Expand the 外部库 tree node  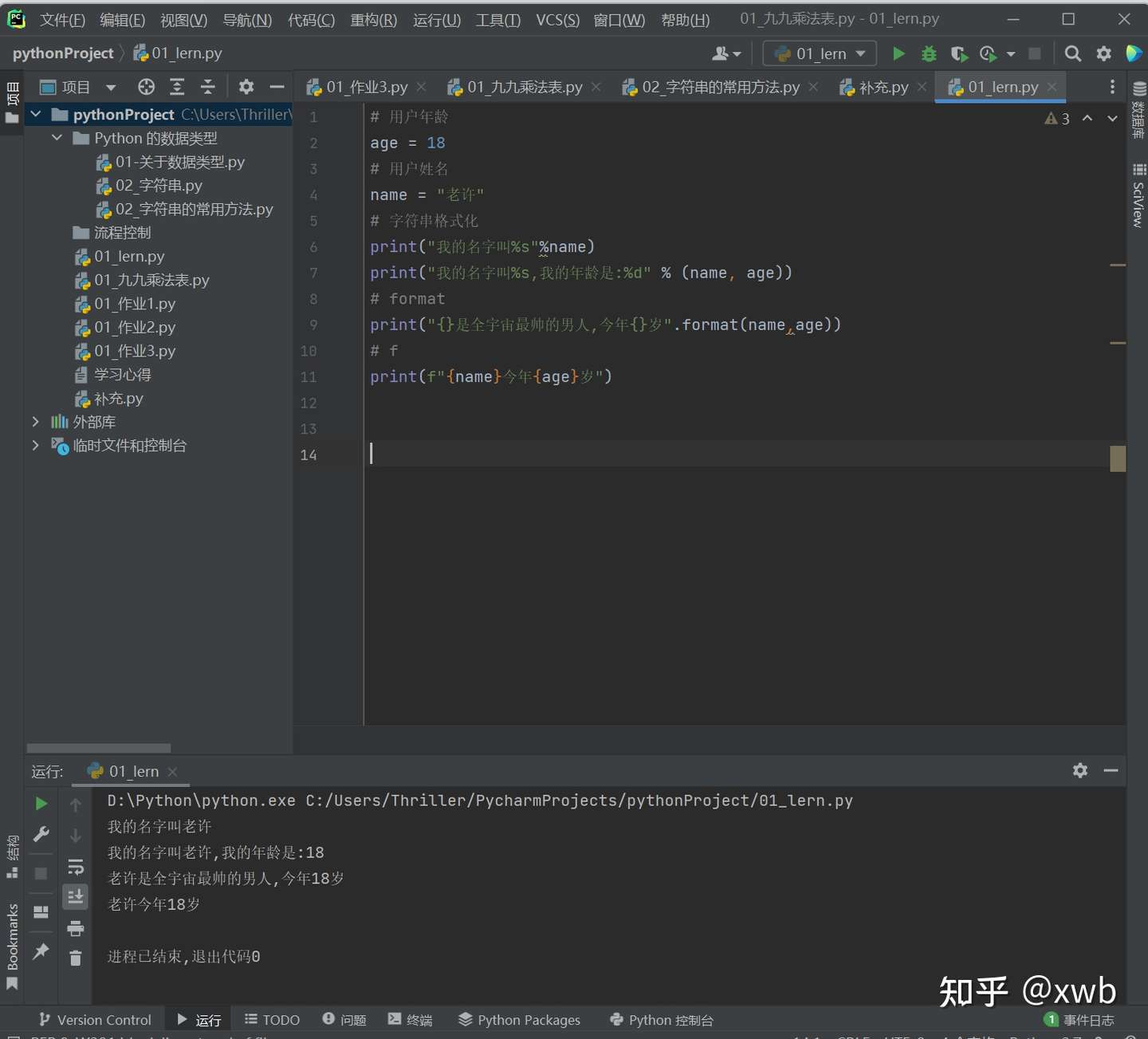tap(35, 422)
